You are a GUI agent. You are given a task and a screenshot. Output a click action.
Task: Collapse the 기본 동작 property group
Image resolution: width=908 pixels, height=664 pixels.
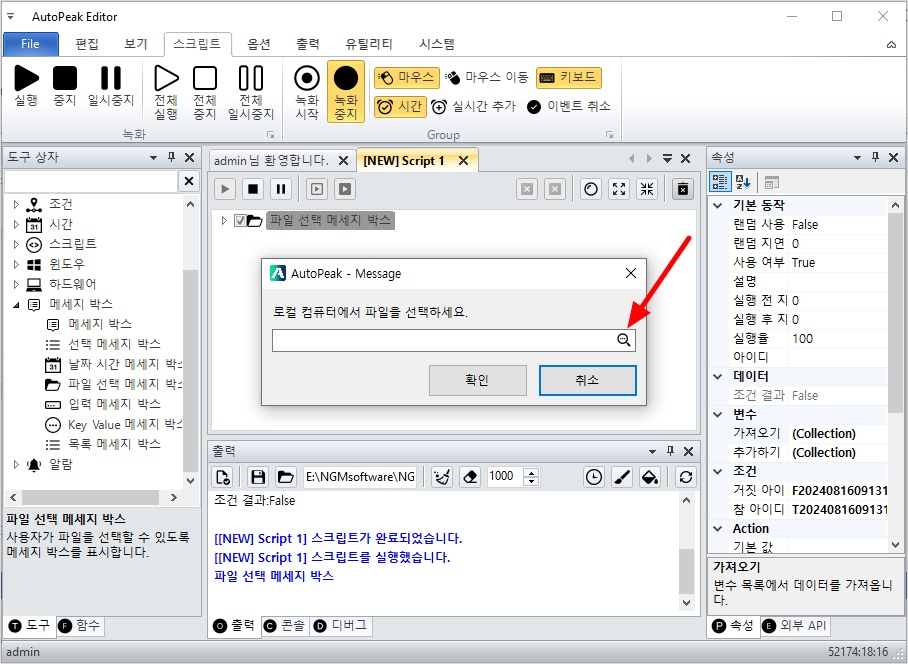pyautogui.click(x=718, y=206)
